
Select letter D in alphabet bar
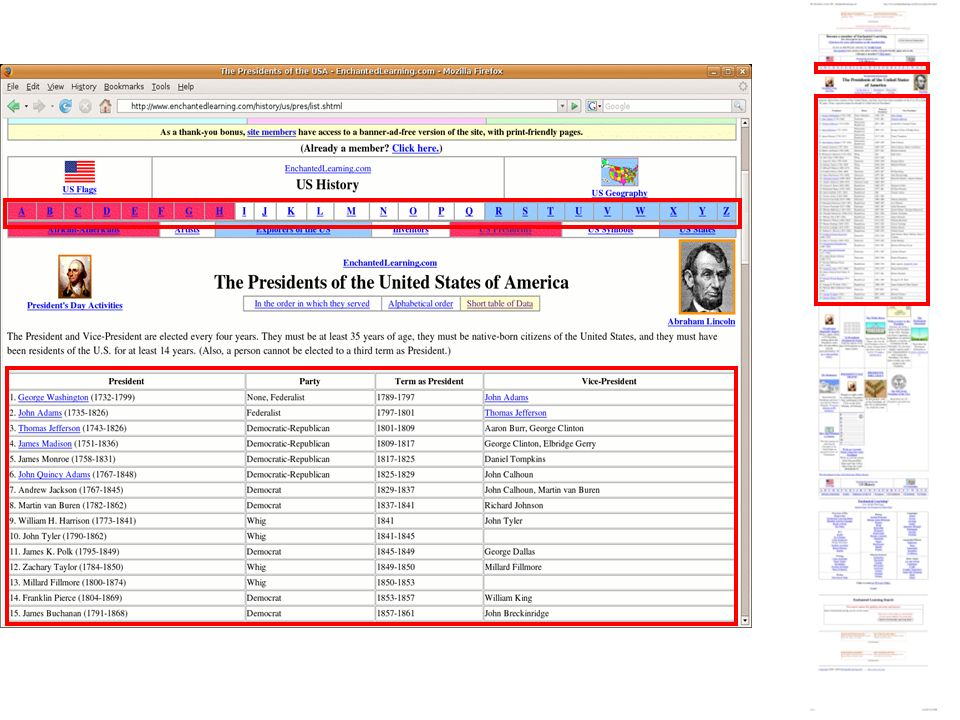point(107,211)
